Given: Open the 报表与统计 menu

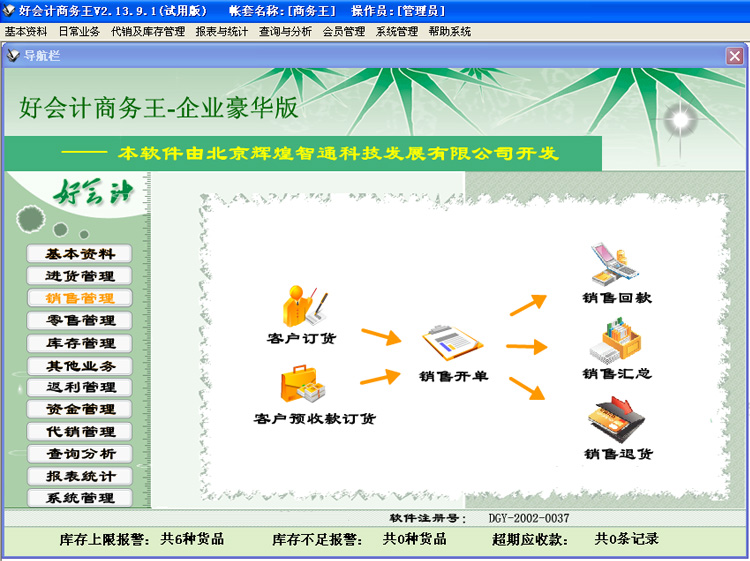Looking at the screenshot, I should (221, 32).
